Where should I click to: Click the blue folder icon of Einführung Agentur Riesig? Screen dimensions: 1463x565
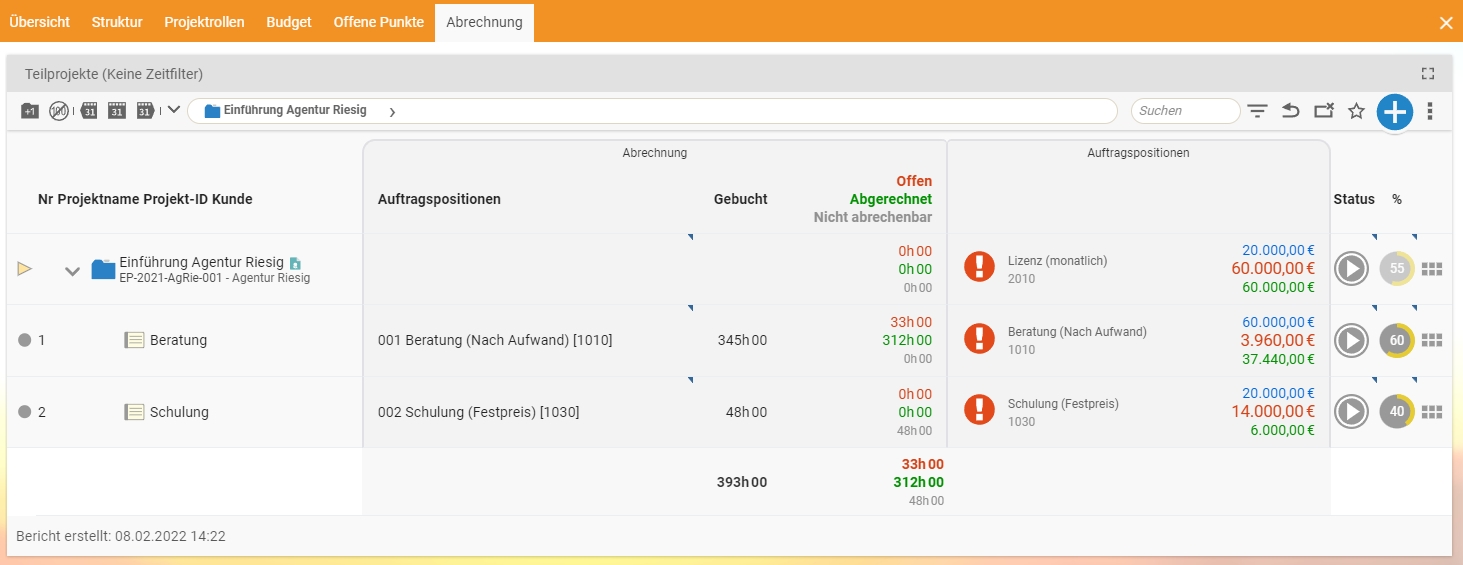click(x=103, y=269)
